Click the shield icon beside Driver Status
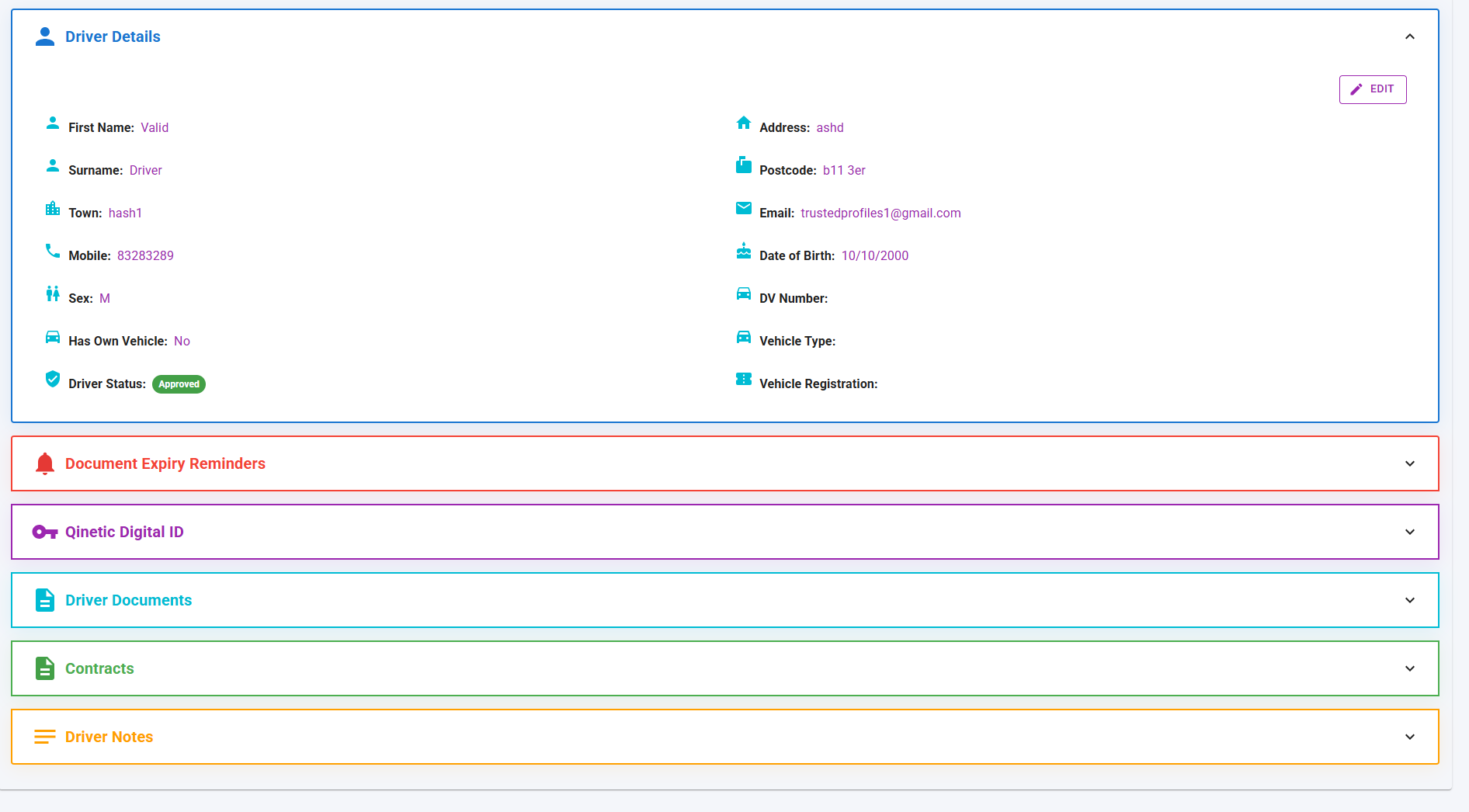This screenshot has width=1469, height=812. pos(52,379)
